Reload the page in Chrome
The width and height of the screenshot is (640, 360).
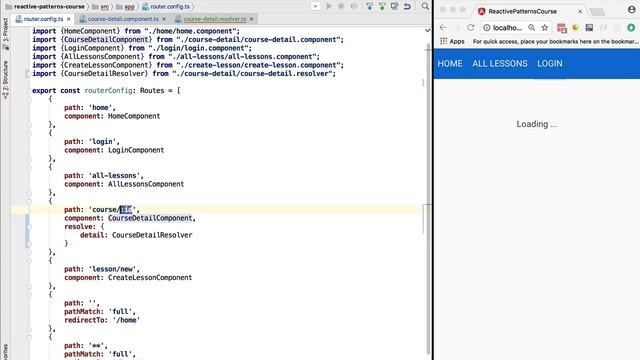471,28
